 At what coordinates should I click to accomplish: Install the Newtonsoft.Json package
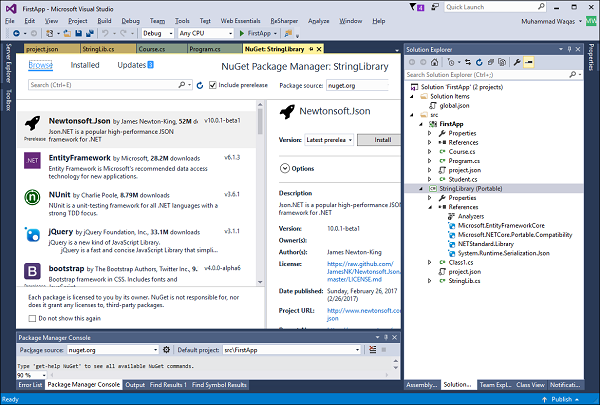pos(379,140)
